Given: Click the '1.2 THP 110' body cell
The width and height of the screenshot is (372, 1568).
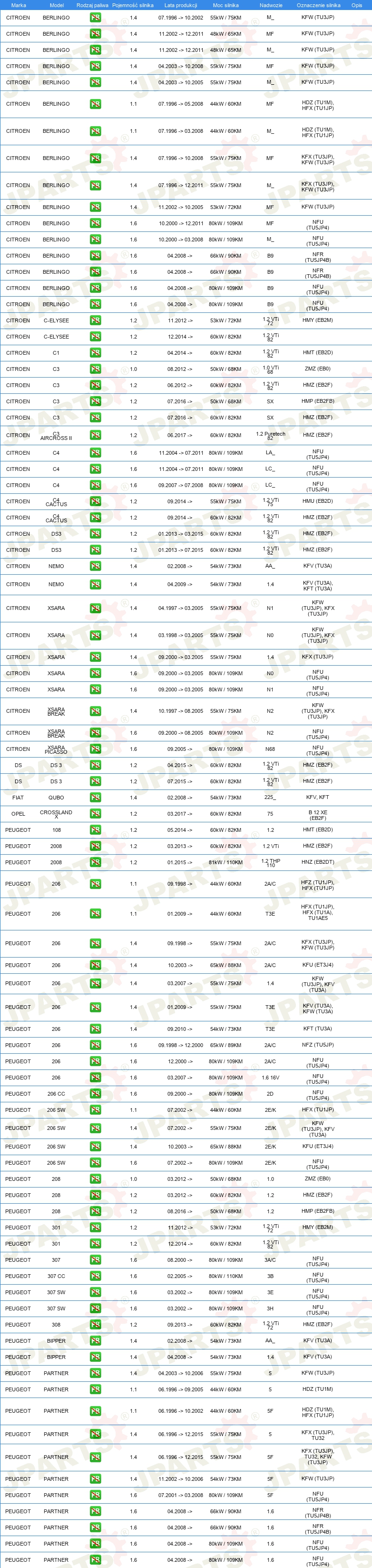Looking at the screenshot, I should (271, 863).
